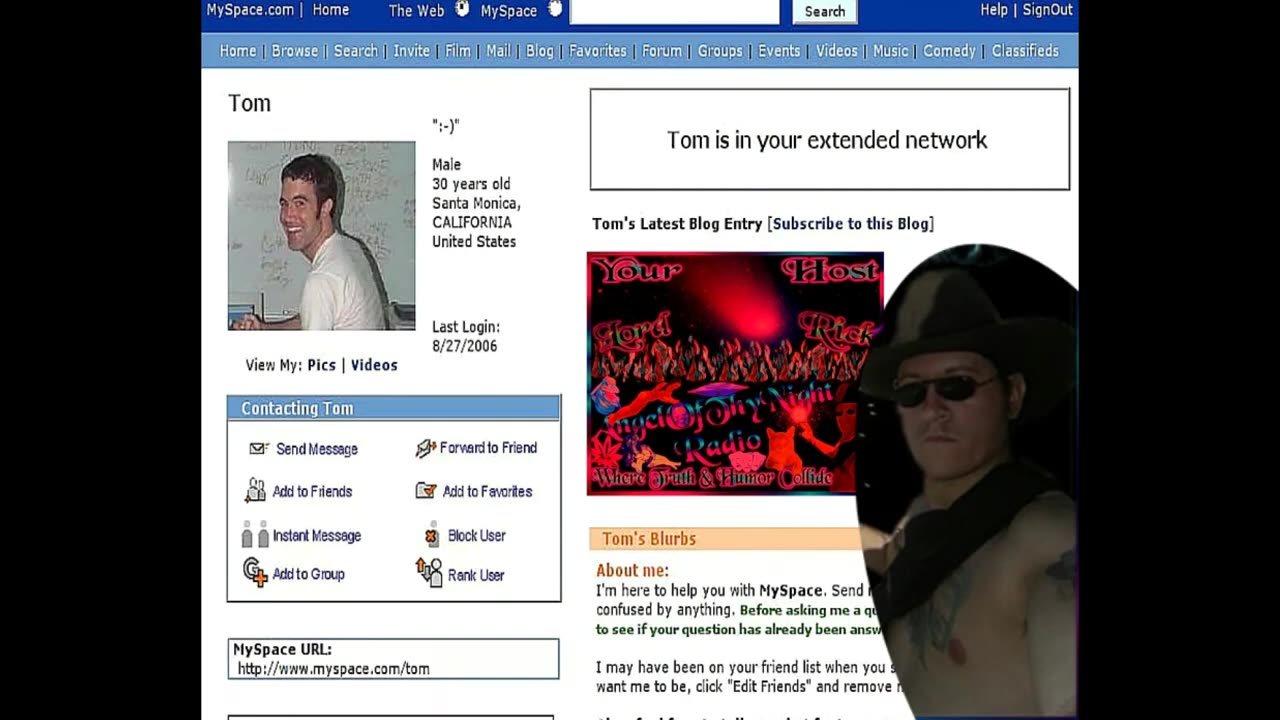Open Browse in the navigation bar

(x=295, y=51)
